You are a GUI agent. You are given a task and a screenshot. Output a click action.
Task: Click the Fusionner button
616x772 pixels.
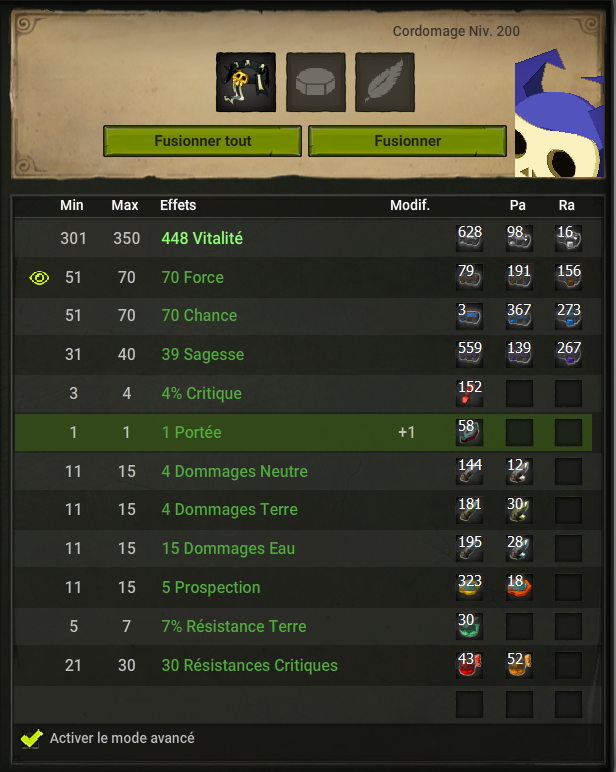point(407,141)
